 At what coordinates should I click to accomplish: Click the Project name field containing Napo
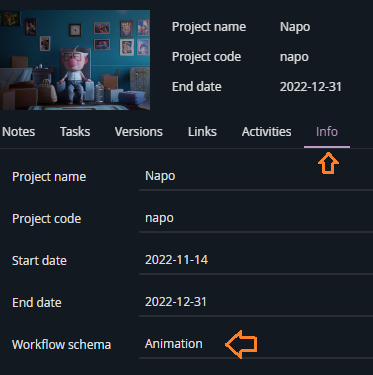tap(256, 176)
